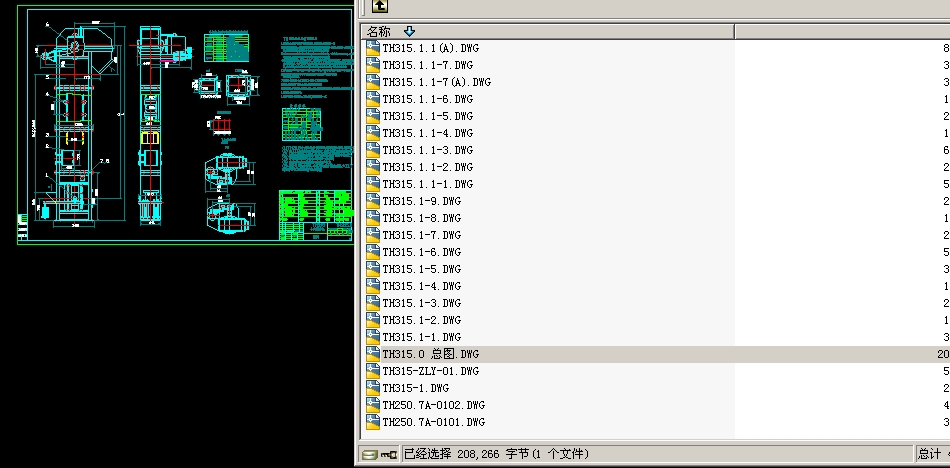The image size is (950, 468).
Task: Click file icon of TH315-ZLY-01.DWG
Action: [373, 371]
